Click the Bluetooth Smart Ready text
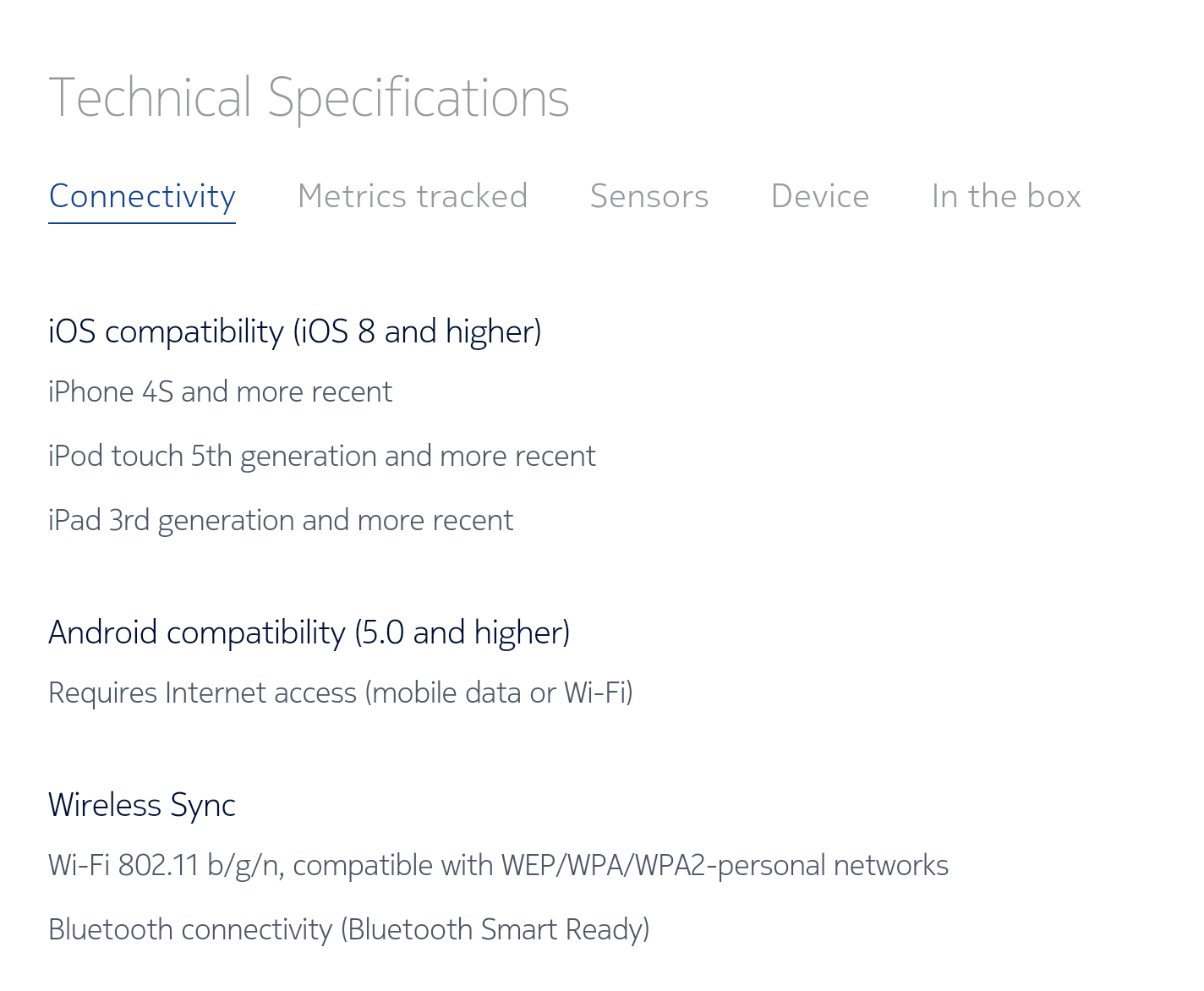 495,930
